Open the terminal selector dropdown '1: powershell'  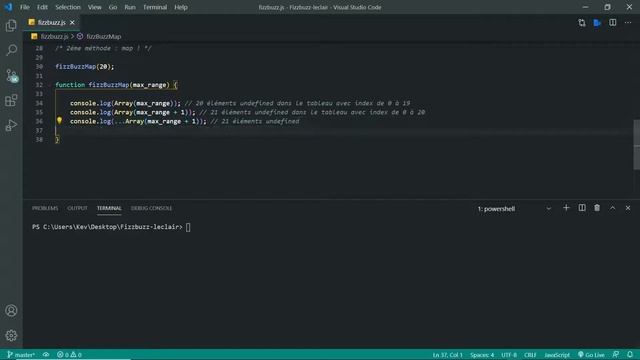(514, 209)
